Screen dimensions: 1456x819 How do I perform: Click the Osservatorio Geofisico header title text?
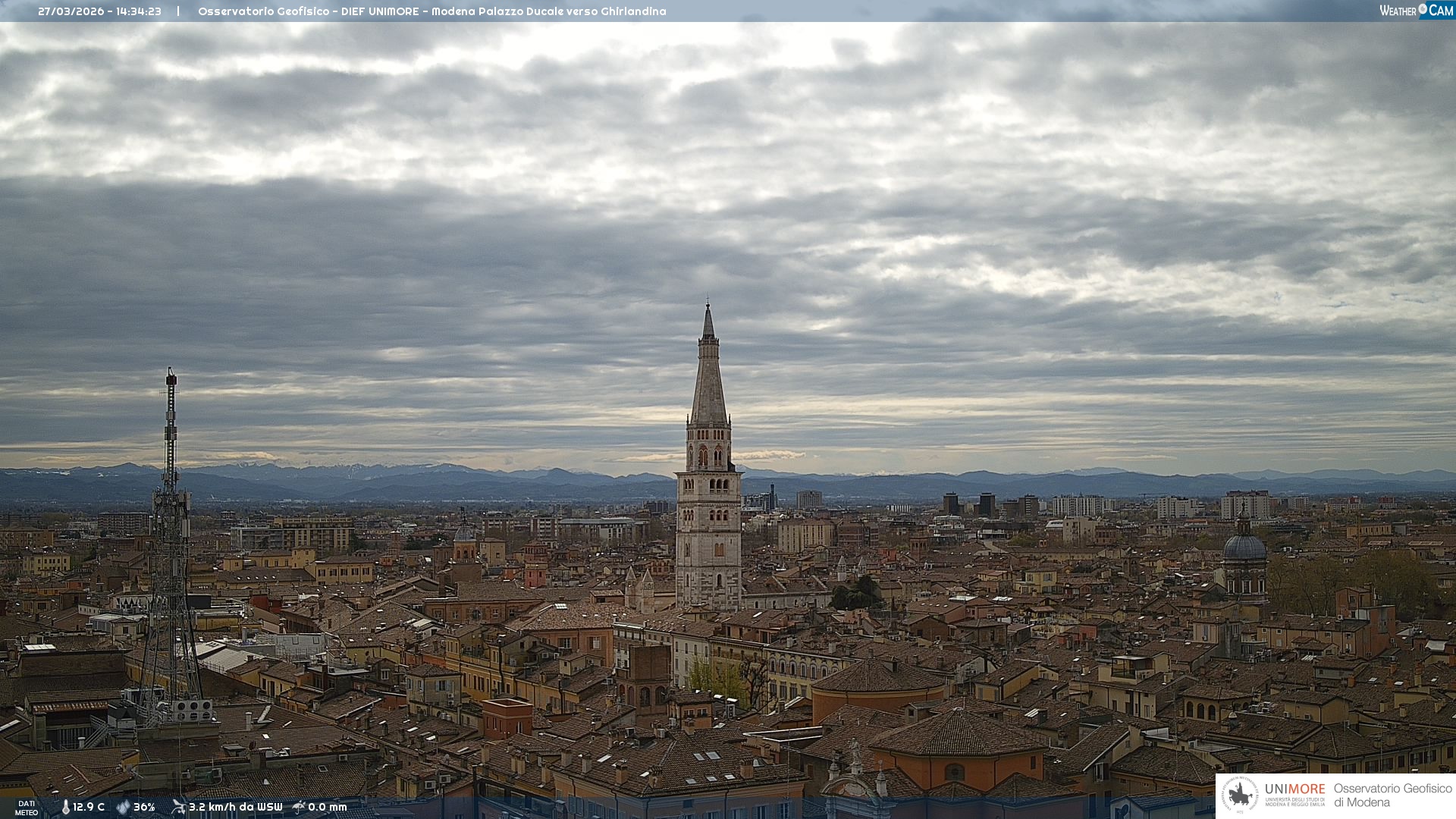[431, 11]
